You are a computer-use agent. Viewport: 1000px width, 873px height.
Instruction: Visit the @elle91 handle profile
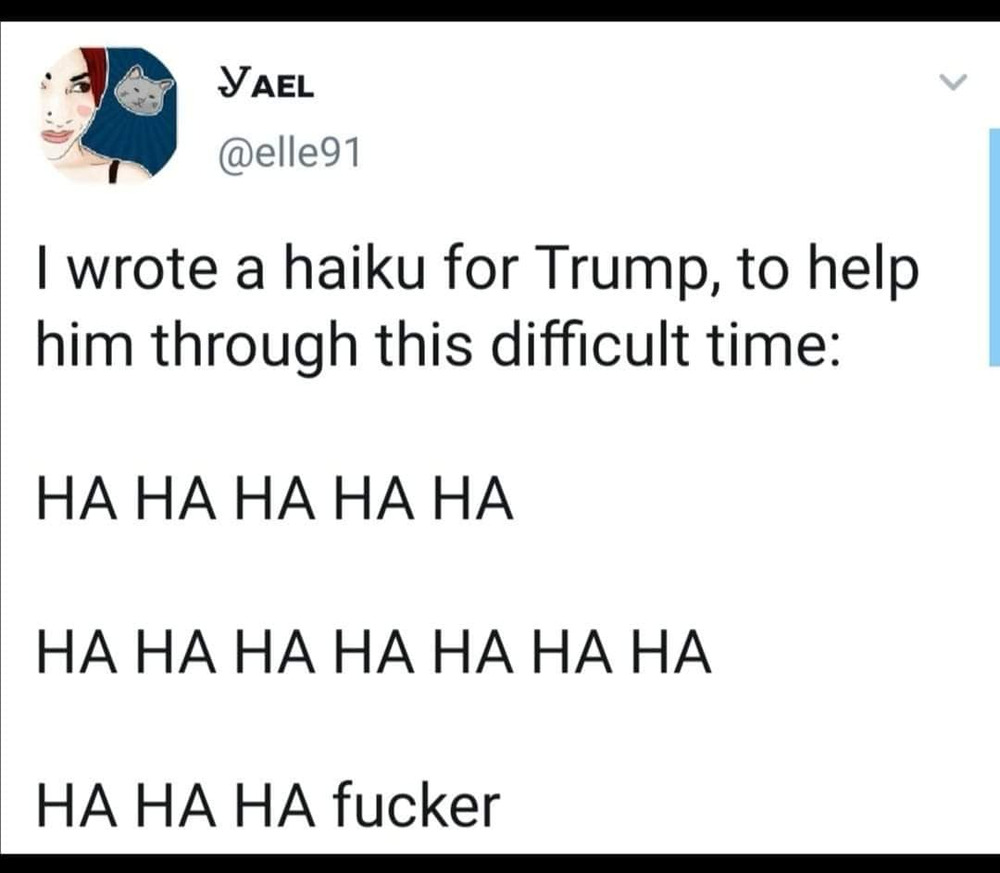point(290,154)
